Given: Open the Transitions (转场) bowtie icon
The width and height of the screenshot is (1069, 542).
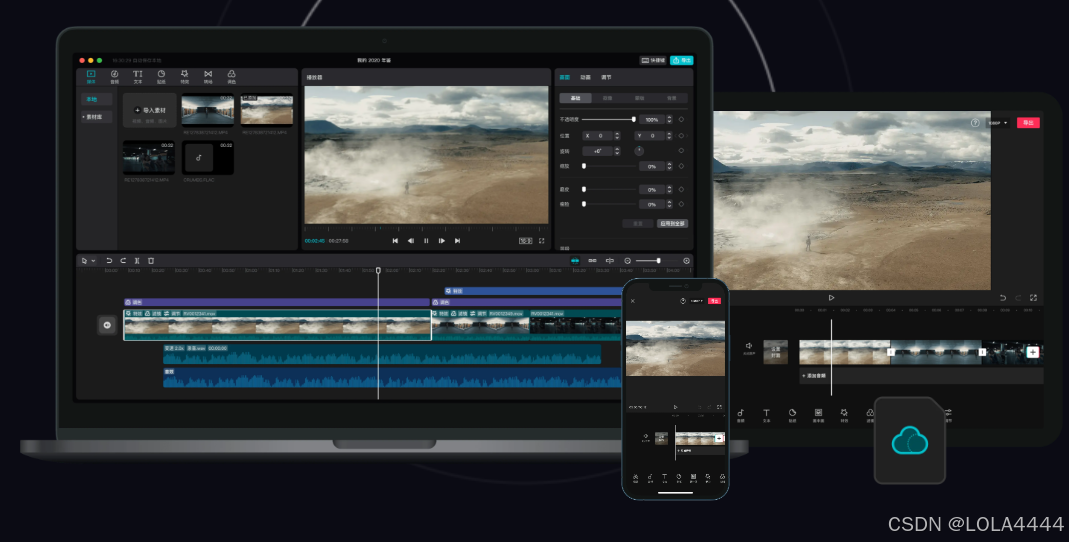Looking at the screenshot, I should [x=208, y=76].
